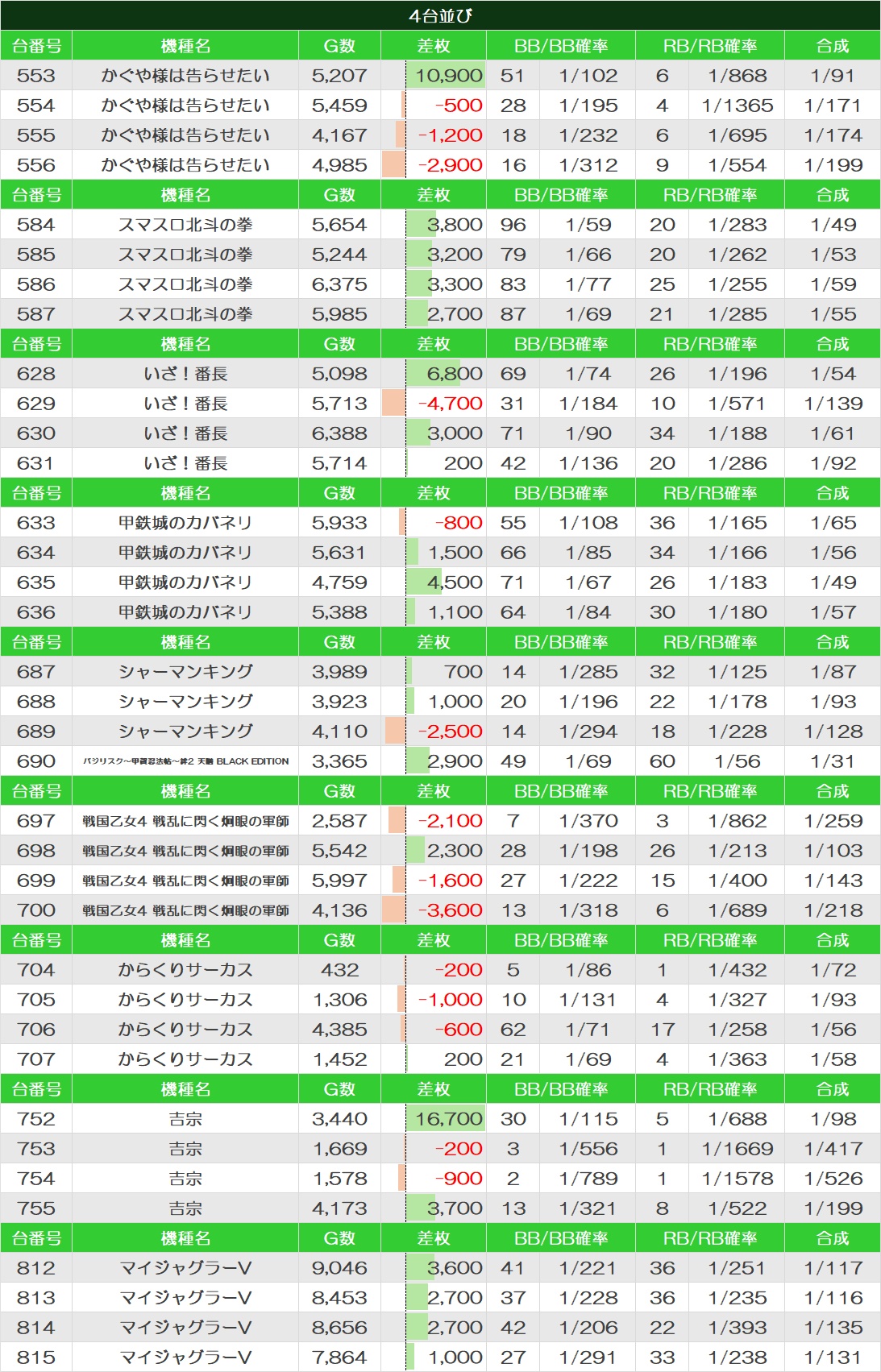
Task: Select the 10,900 difference value
Action: [x=448, y=76]
